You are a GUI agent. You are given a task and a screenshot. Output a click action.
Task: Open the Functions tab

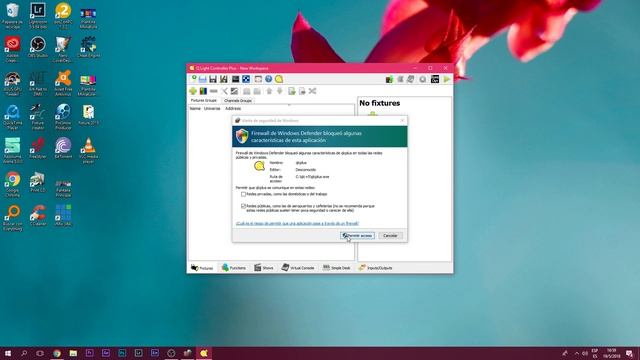234,268
